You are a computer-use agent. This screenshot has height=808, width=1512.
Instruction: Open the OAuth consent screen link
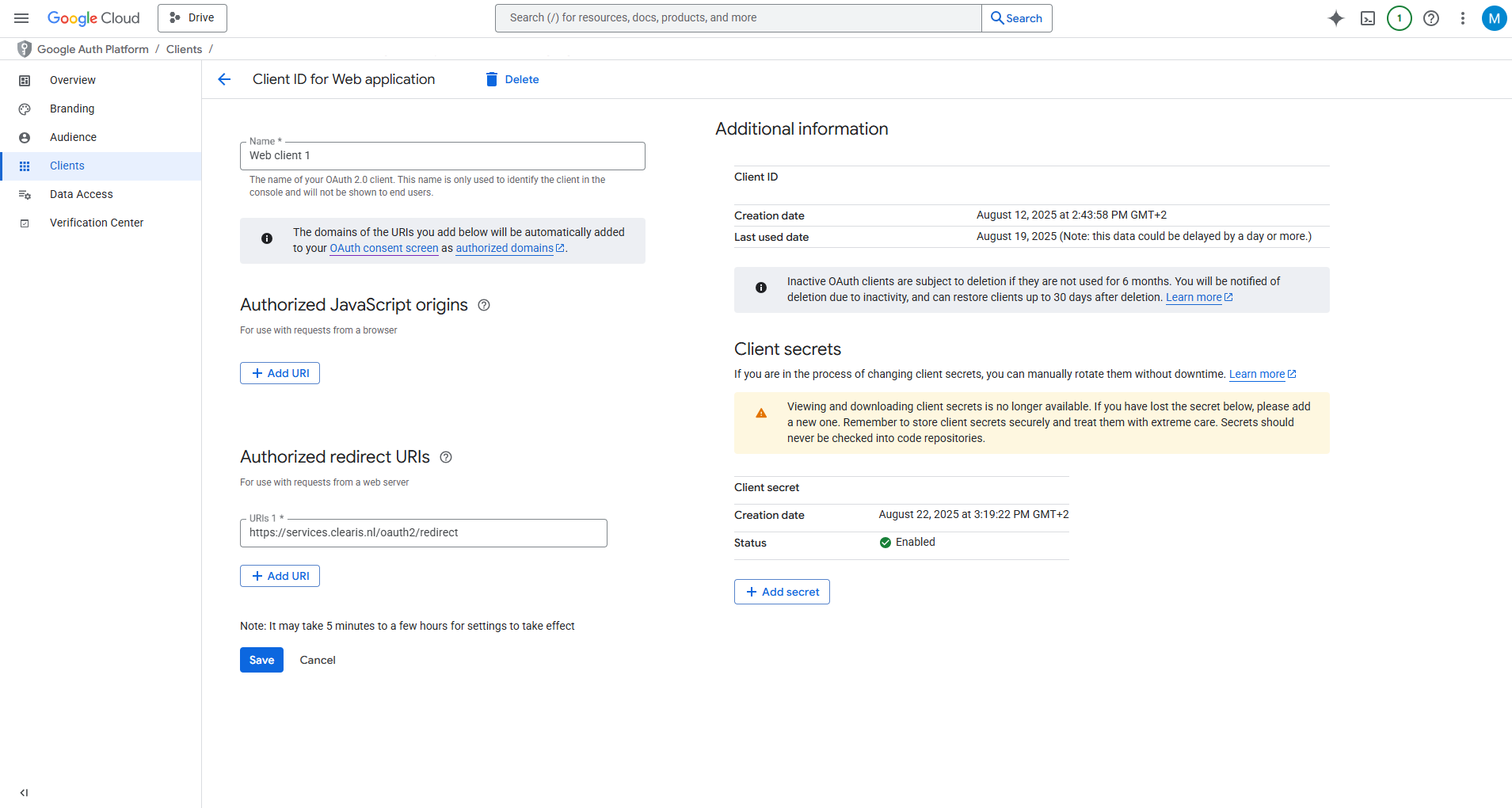point(383,248)
